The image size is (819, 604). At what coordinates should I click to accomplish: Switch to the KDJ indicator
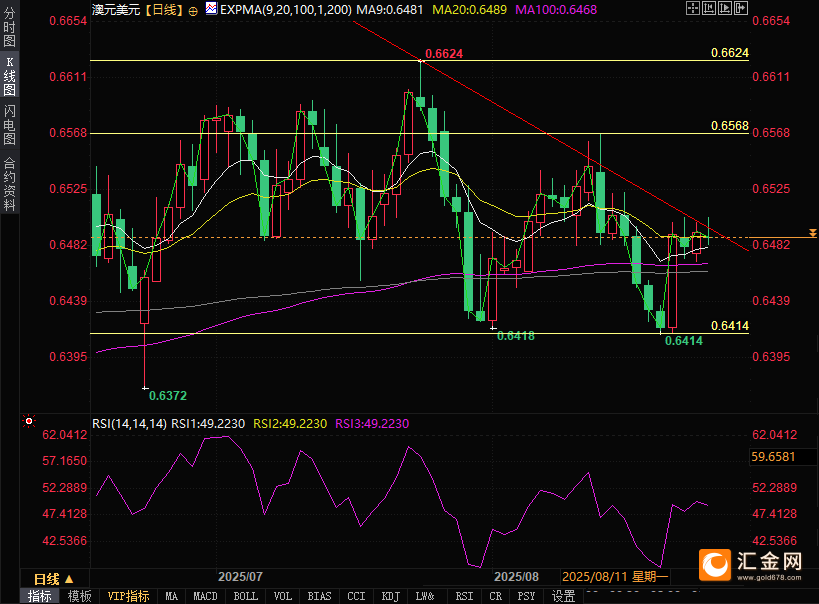click(x=387, y=596)
